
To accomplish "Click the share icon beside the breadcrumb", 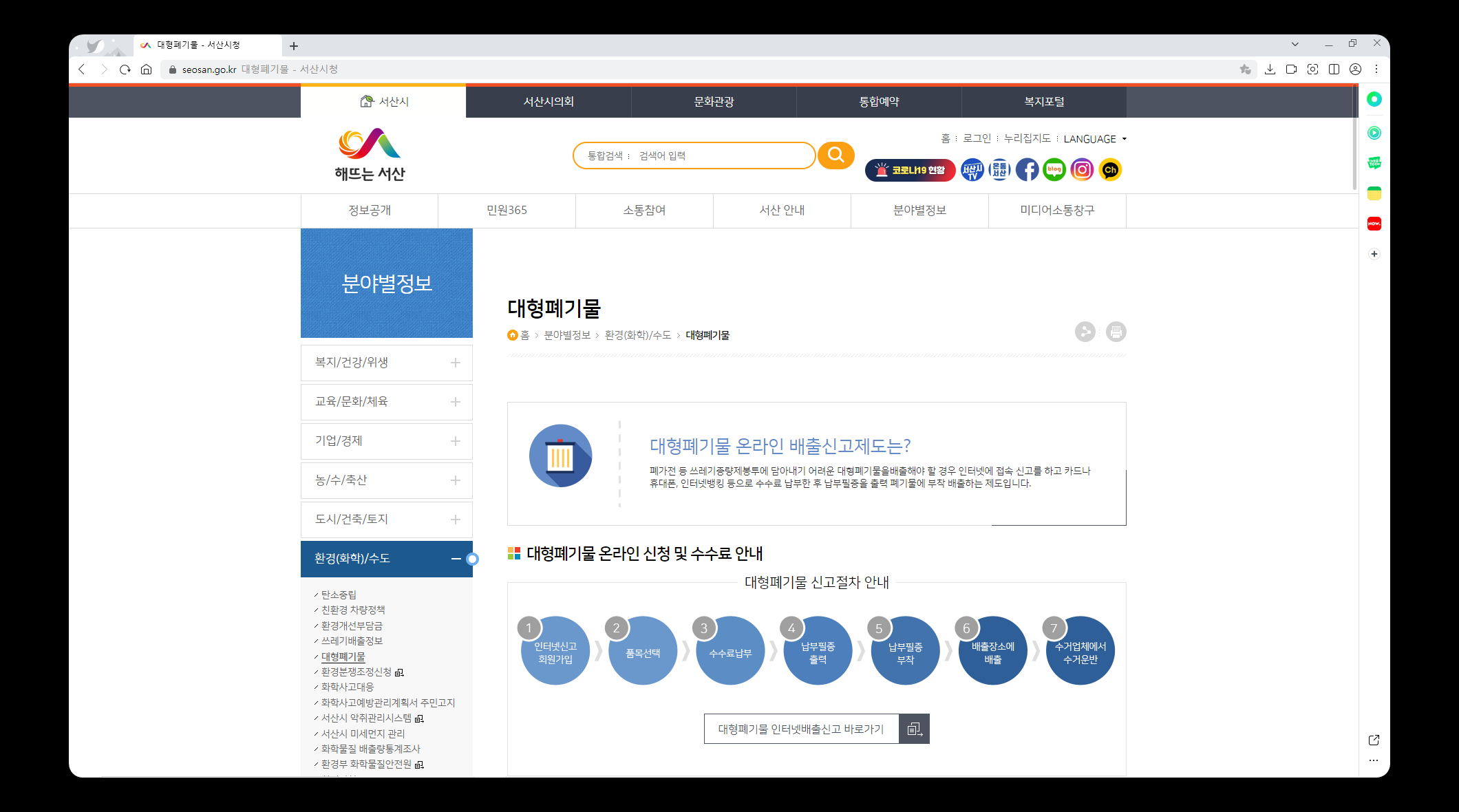I will pos(1085,332).
